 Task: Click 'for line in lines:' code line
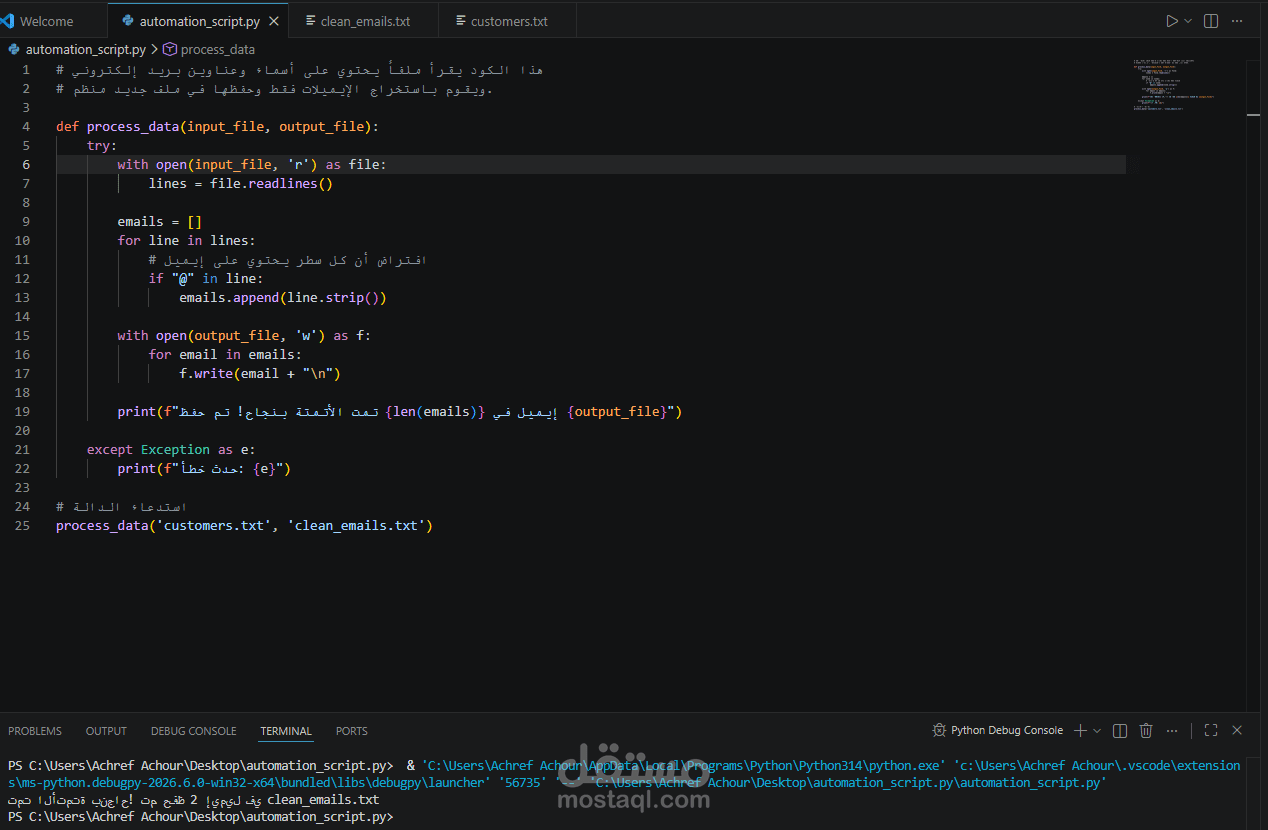[186, 241]
